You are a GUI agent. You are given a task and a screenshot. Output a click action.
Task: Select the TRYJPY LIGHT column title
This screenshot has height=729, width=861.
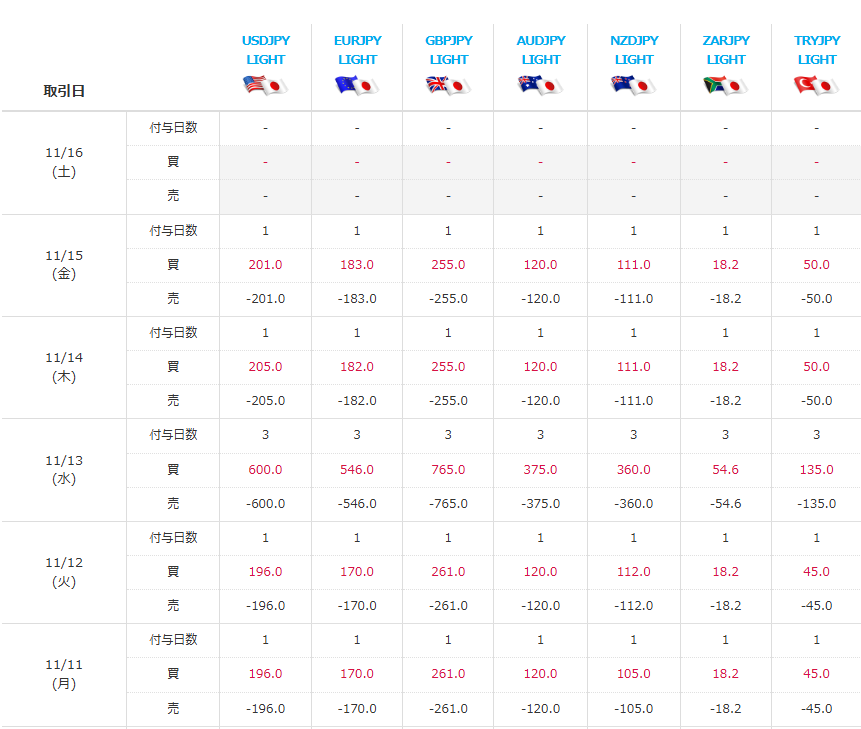[816, 50]
